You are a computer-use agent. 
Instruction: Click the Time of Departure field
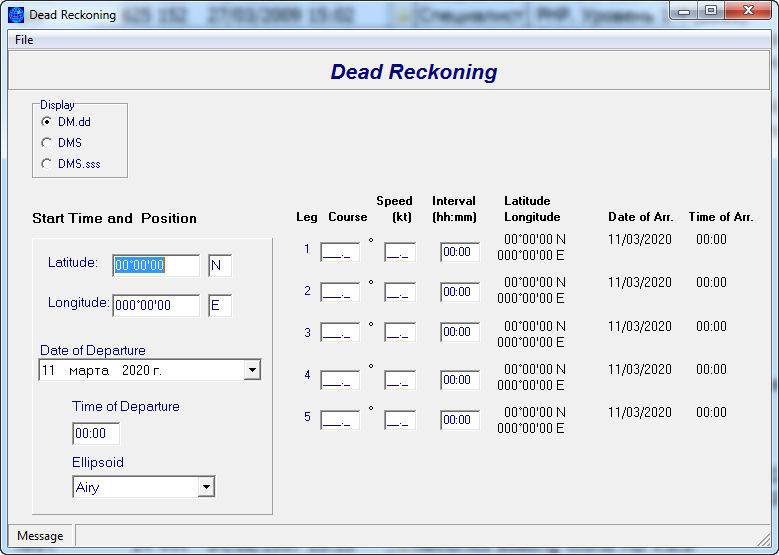(x=96, y=434)
